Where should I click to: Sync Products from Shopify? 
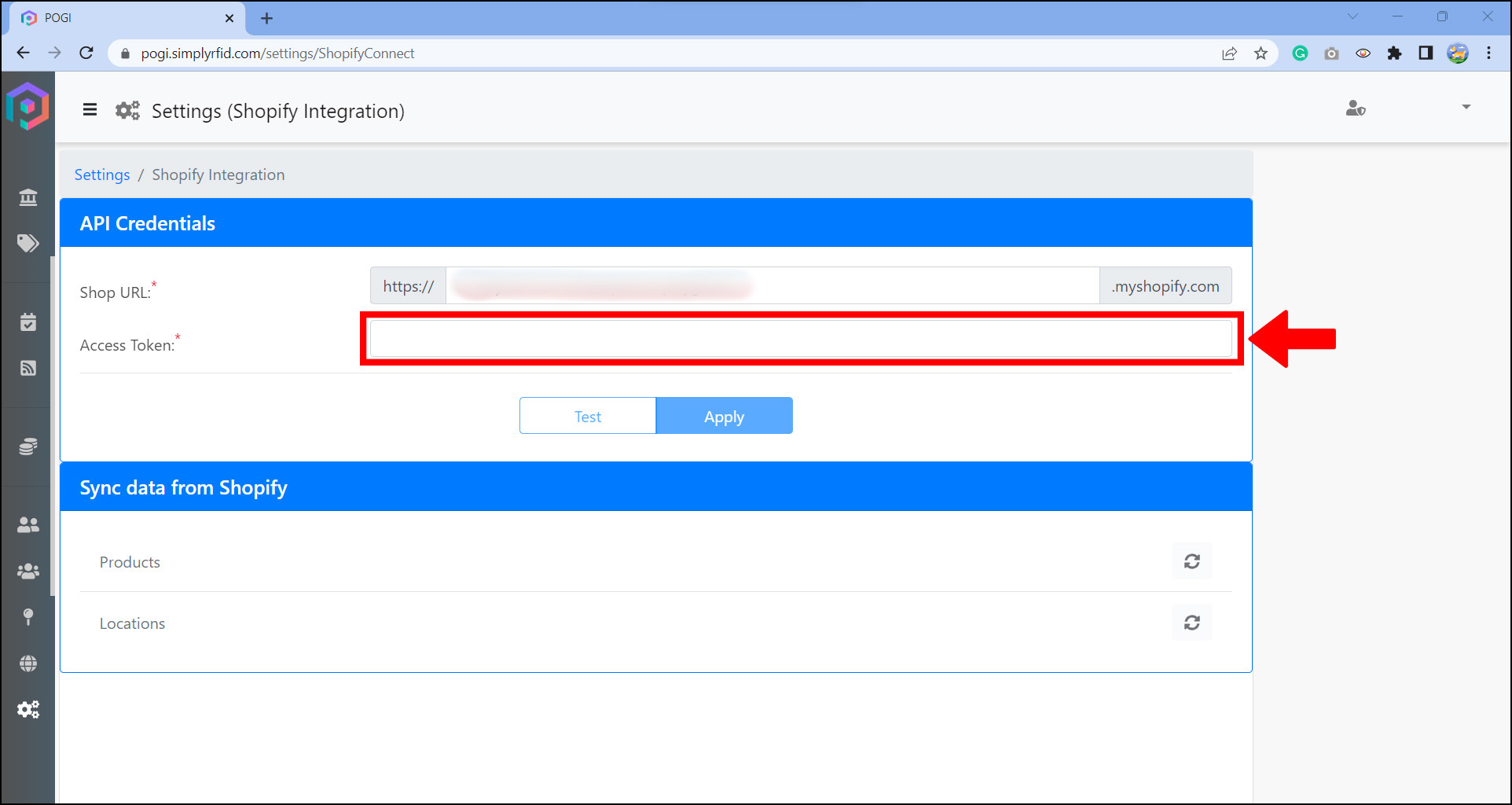tap(1192, 561)
